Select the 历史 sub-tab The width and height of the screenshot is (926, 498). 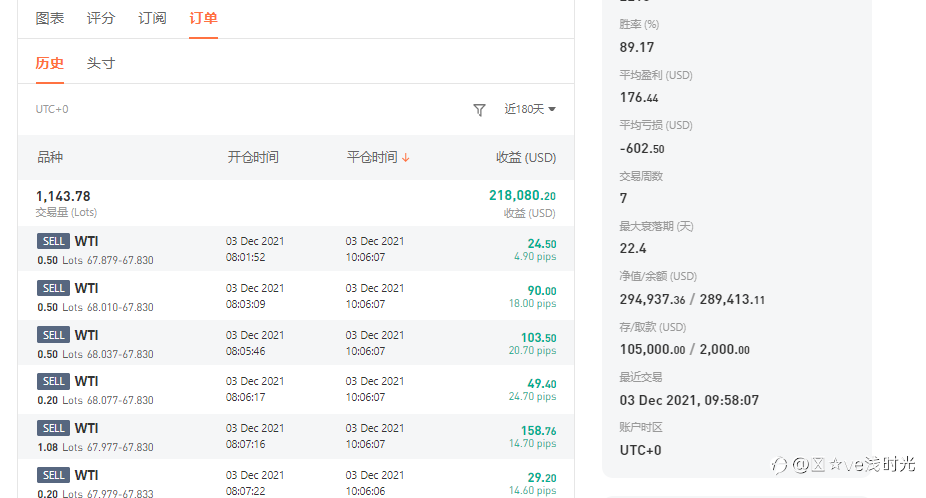[x=50, y=63]
